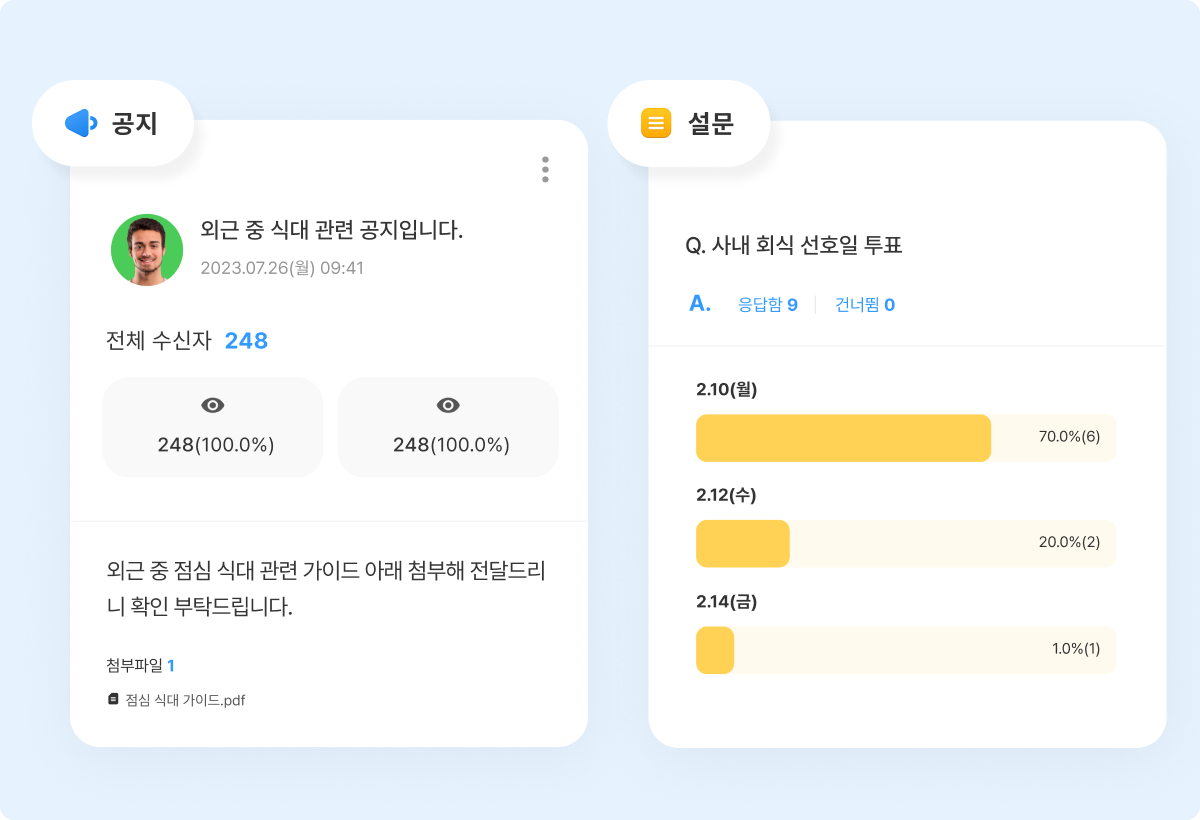Viewport: 1200px width, 820px height.
Task: Click the second eye view-count icon
Action: pos(448,405)
